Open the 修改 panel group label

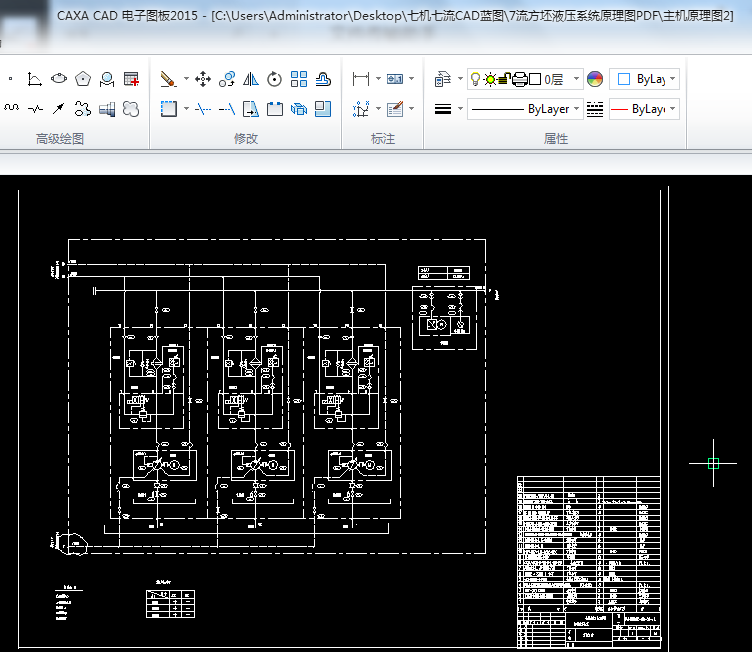coord(245,139)
